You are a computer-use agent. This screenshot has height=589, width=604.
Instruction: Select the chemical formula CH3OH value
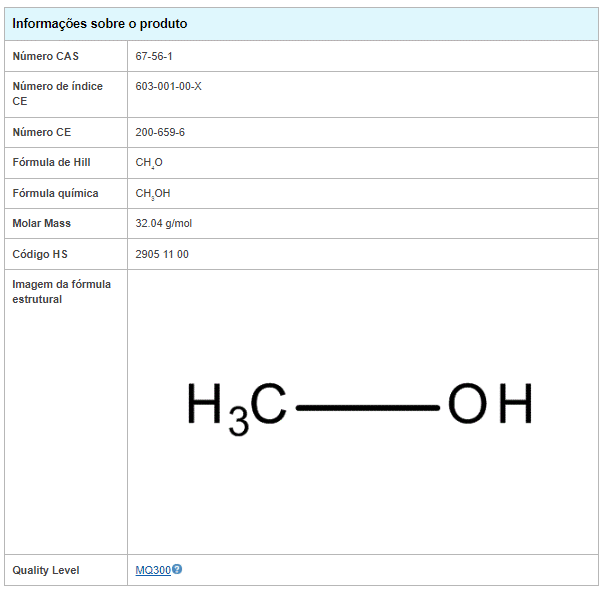click(153, 194)
